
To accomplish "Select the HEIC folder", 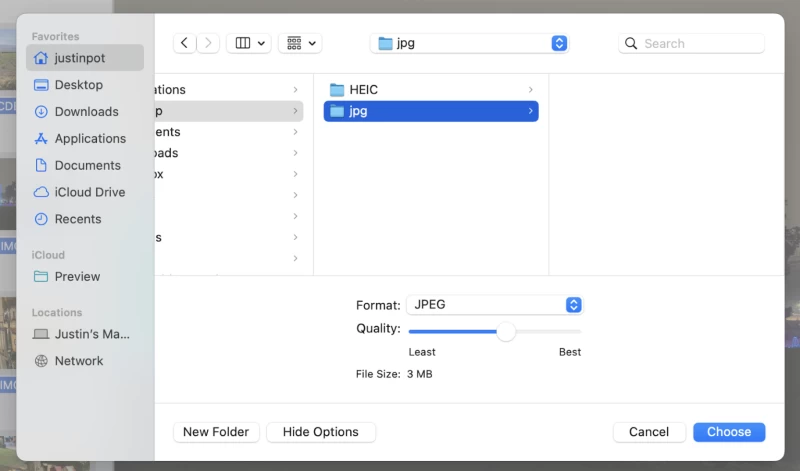I will pyautogui.click(x=363, y=90).
